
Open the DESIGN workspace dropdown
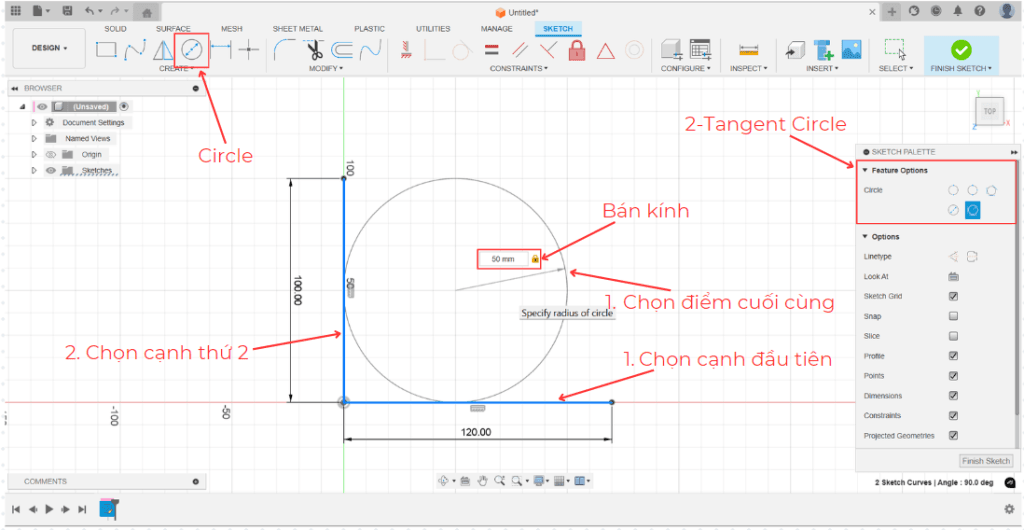49,48
